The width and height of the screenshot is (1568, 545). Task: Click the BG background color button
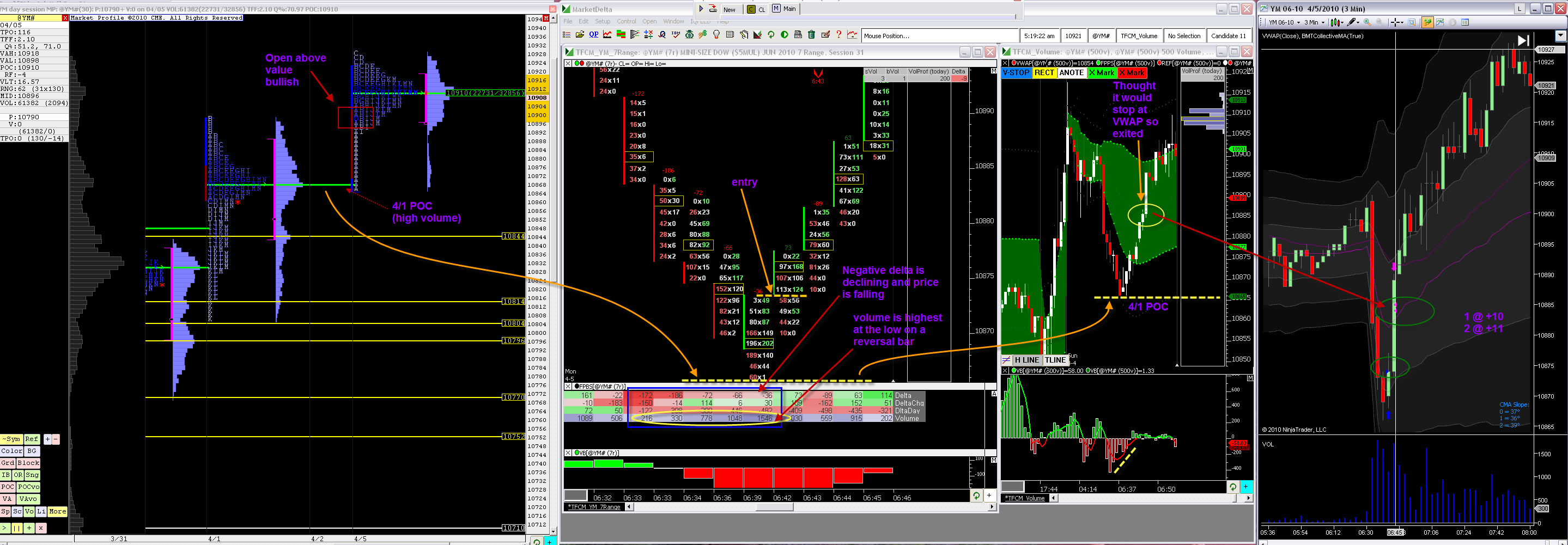point(32,451)
